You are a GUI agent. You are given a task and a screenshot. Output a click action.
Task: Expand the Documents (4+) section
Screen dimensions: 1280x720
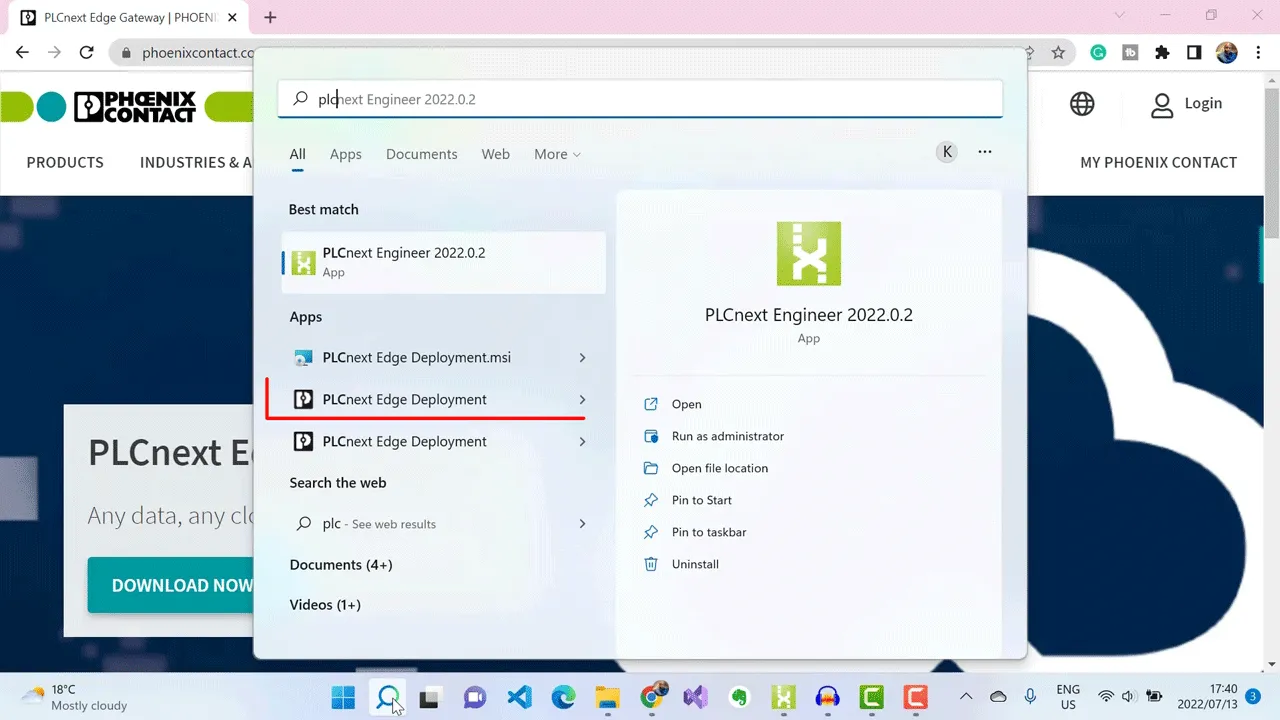point(341,565)
